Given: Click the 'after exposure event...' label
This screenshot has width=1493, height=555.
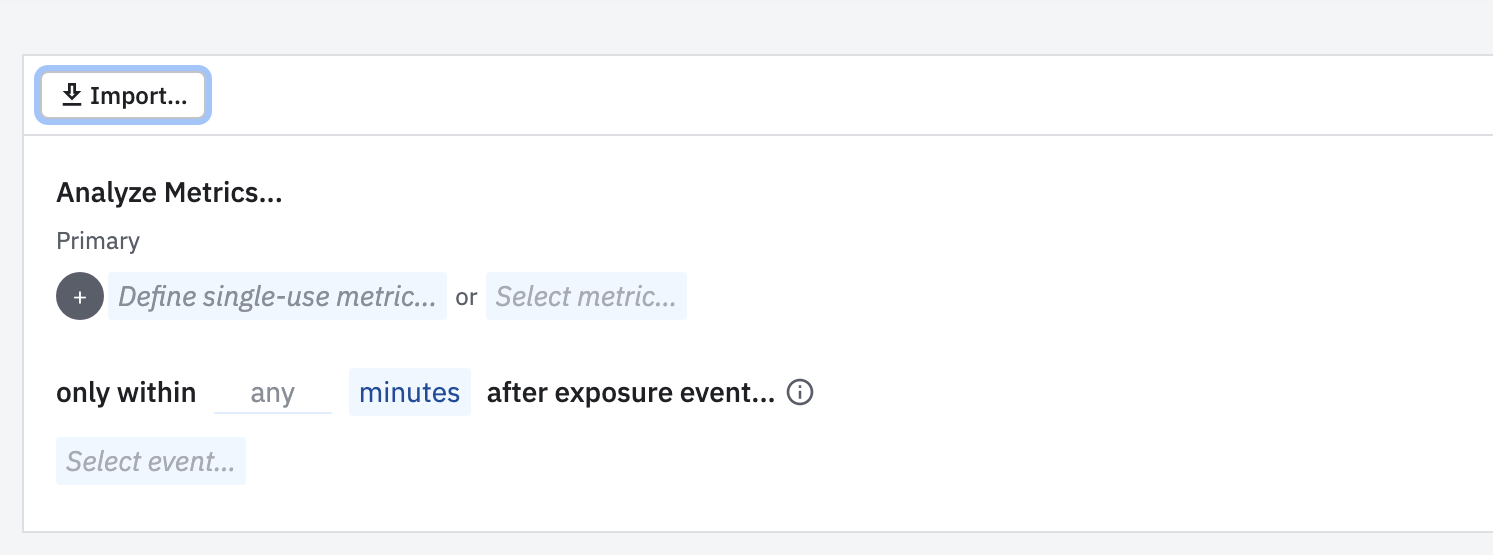Looking at the screenshot, I should pyautogui.click(x=631, y=393).
